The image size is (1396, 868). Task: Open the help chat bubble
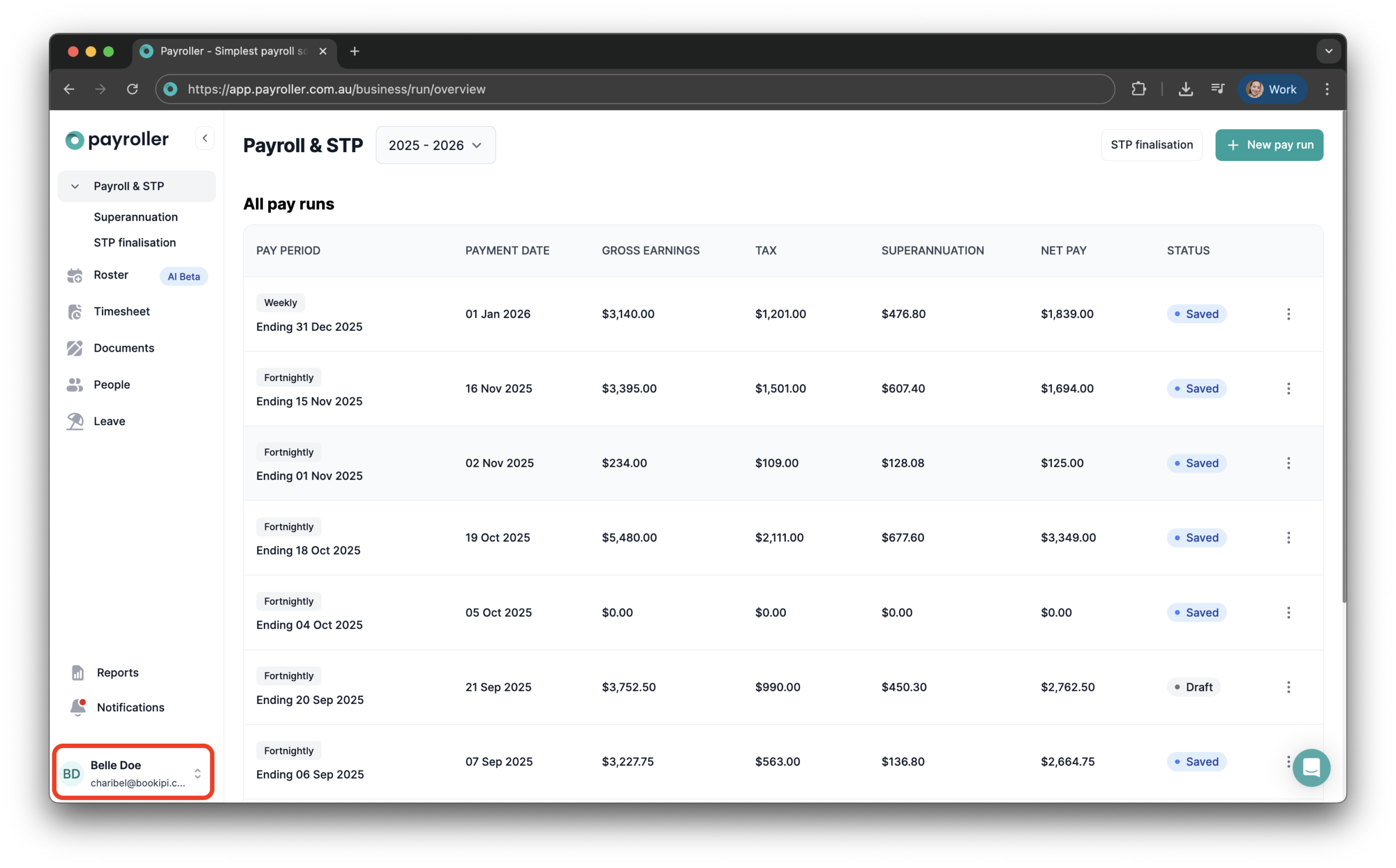tap(1311, 768)
